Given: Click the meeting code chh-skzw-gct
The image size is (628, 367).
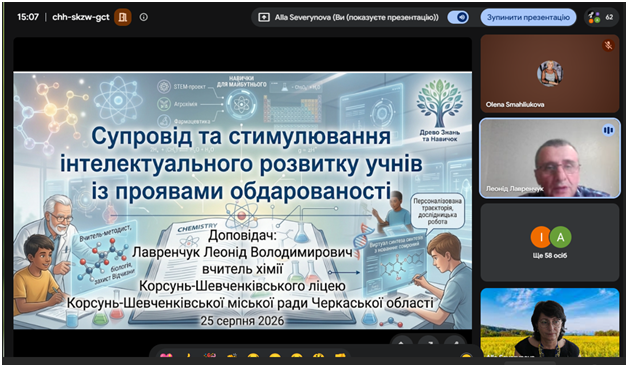Looking at the screenshot, I should [81, 17].
